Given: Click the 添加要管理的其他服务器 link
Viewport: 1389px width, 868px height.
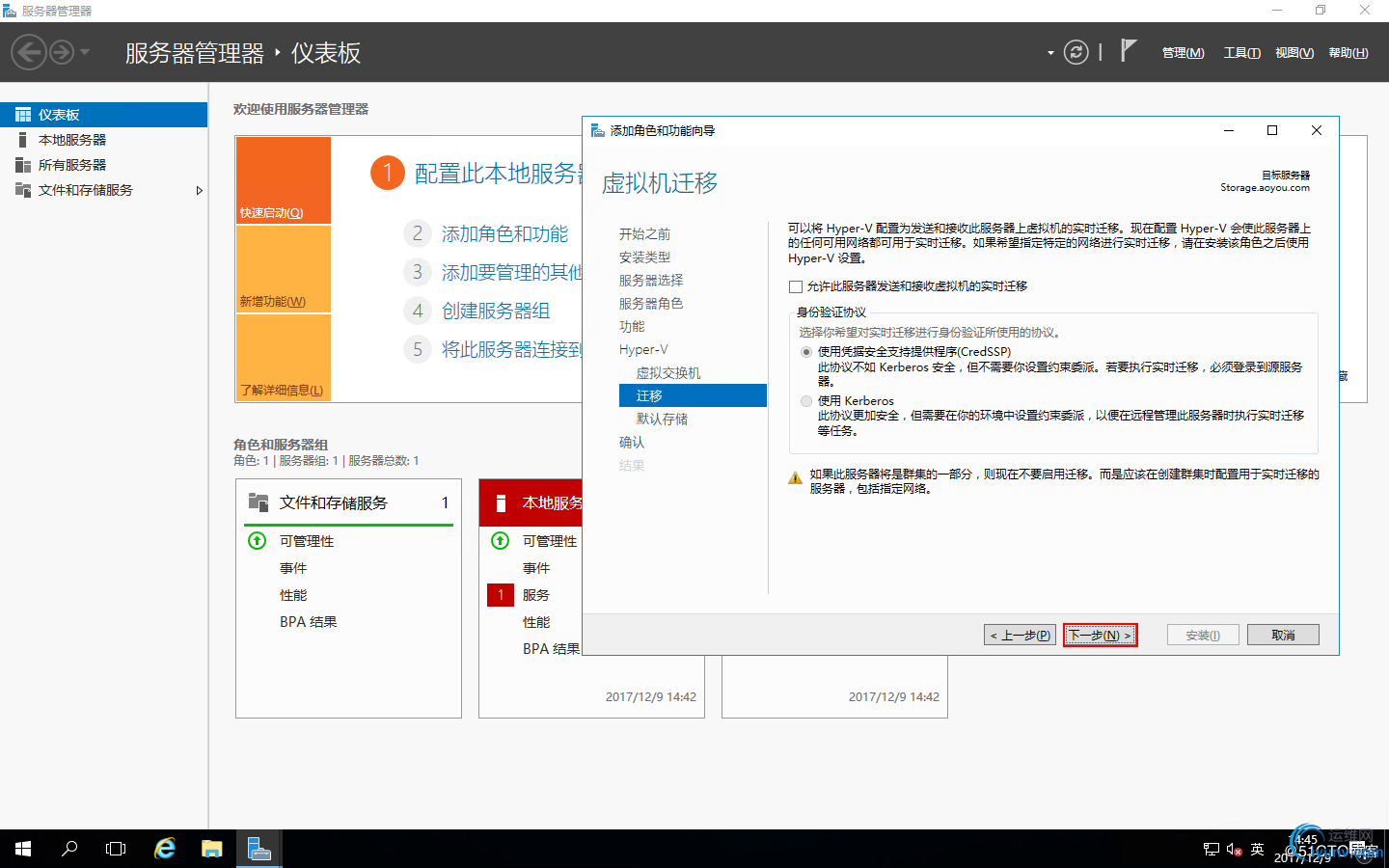Looking at the screenshot, I should coord(511,273).
